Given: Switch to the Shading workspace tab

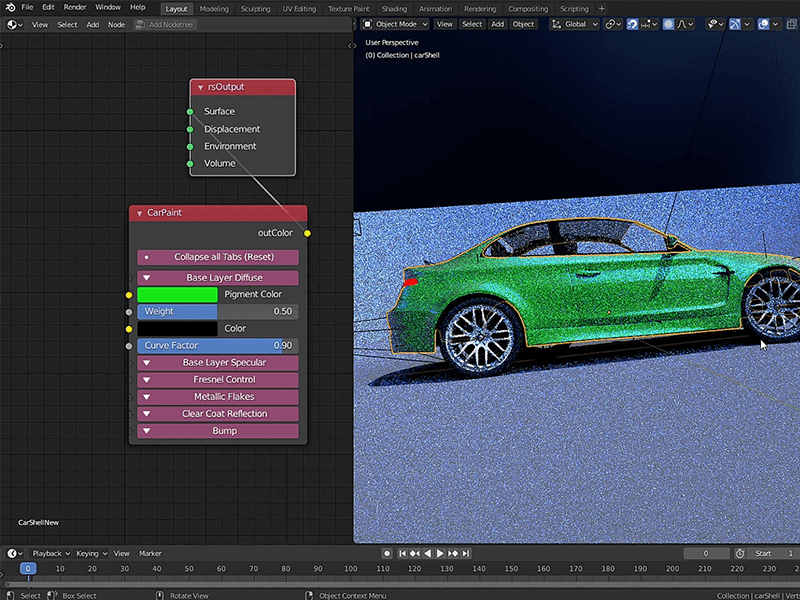Looking at the screenshot, I should pyautogui.click(x=394, y=8).
